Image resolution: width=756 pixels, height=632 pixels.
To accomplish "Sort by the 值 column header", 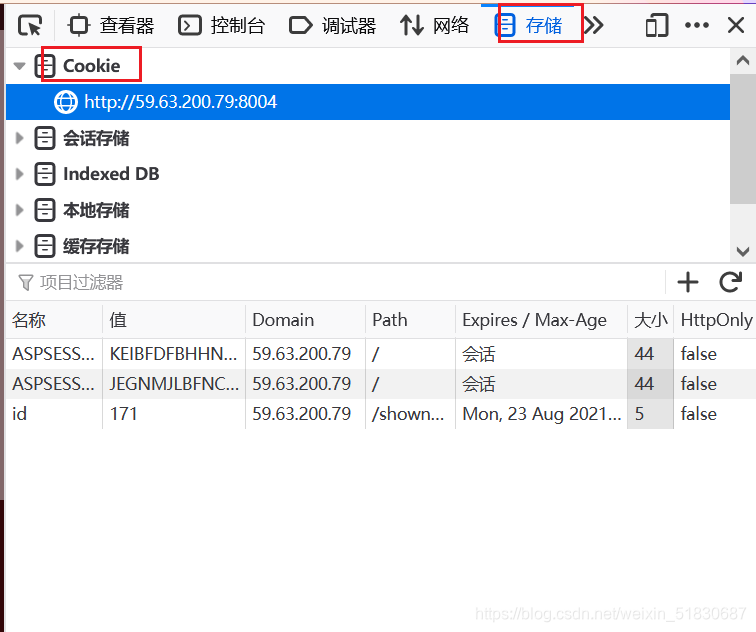I will 174,320.
